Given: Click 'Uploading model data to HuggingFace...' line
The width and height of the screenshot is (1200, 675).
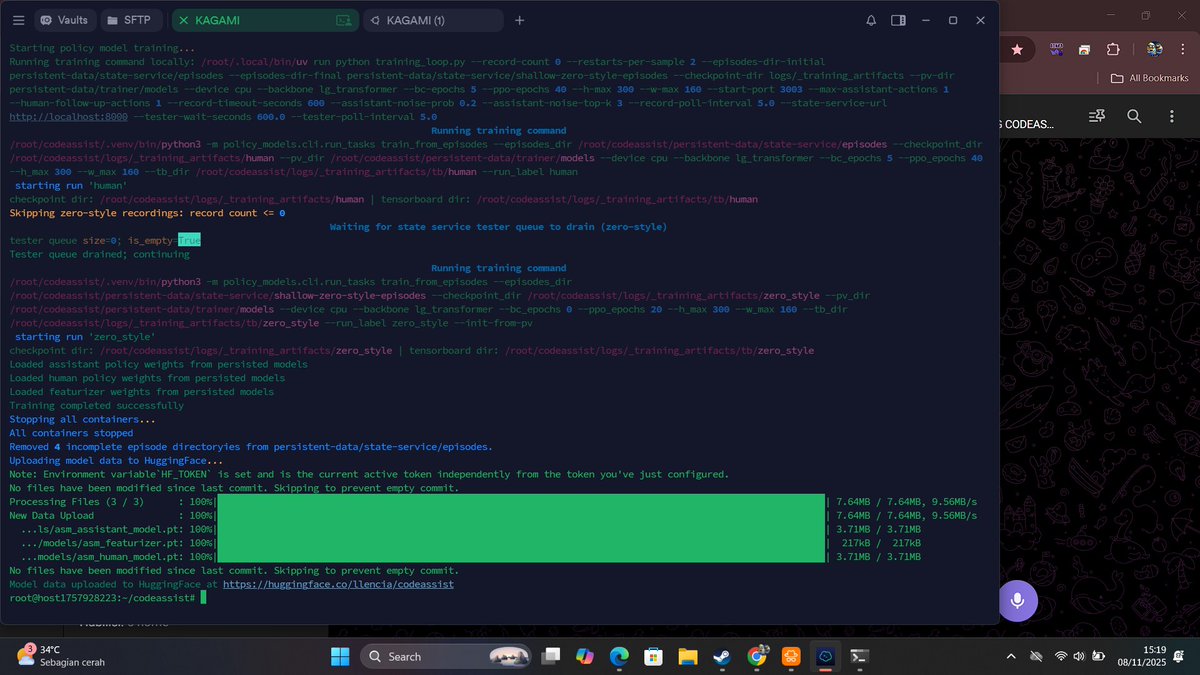Looking at the screenshot, I should (x=116, y=461).
